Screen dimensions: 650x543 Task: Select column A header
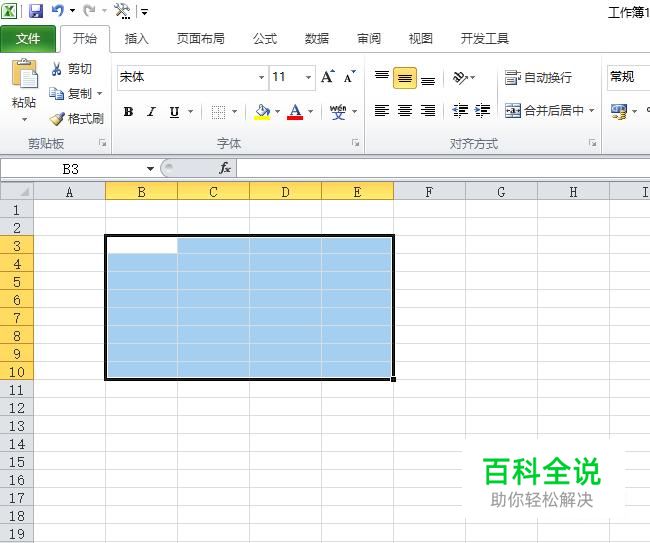tap(69, 192)
